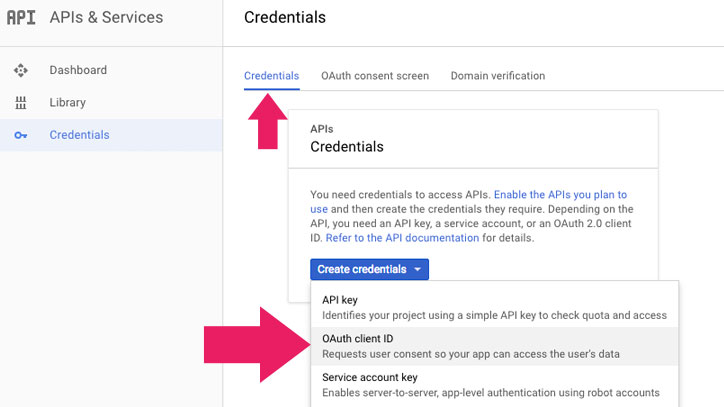This screenshot has width=724, height=407.
Task: Open the Dashboard sidebar item label
Action: pos(78,70)
